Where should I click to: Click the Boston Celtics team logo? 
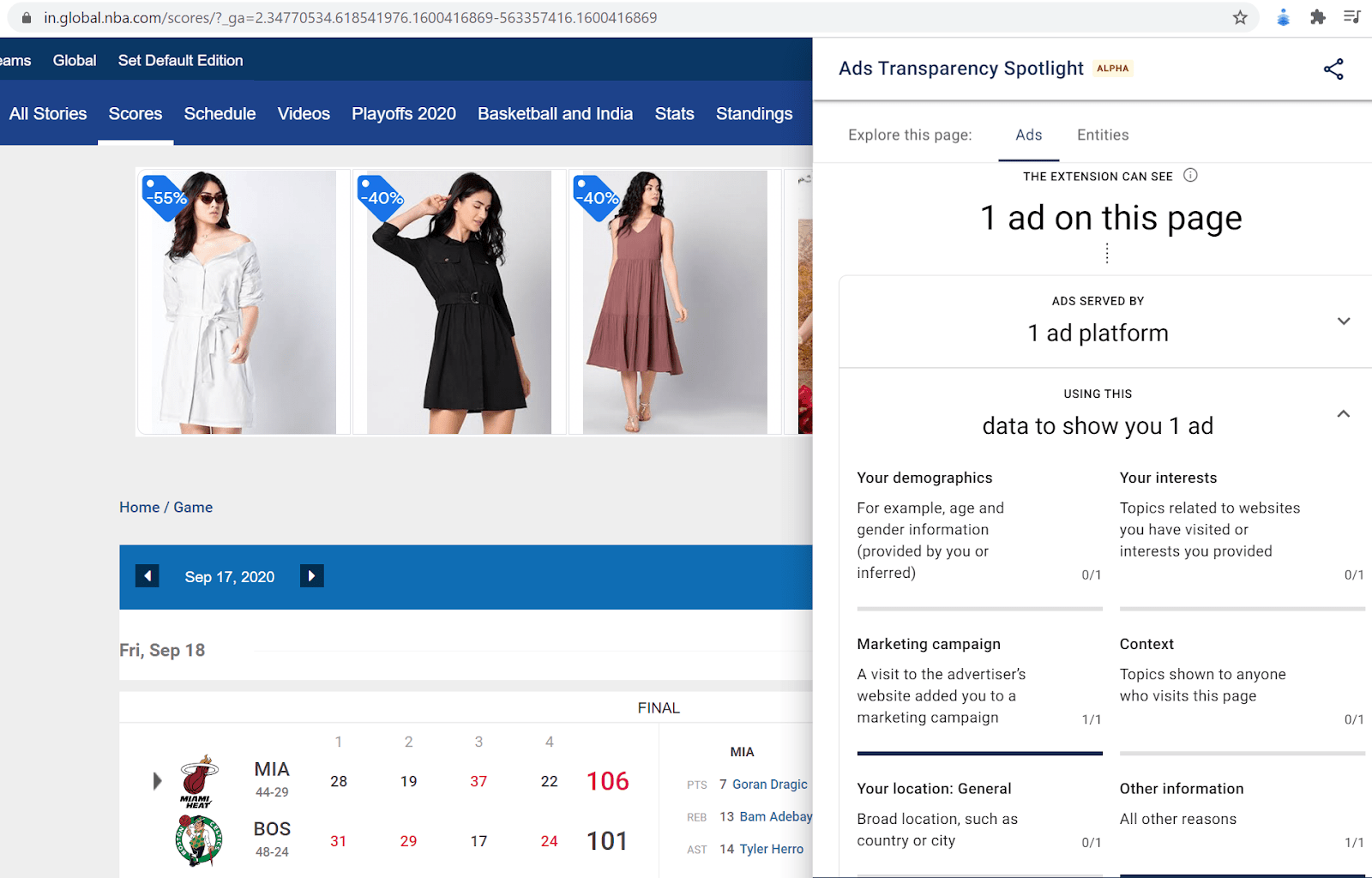(x=196, y=839)
